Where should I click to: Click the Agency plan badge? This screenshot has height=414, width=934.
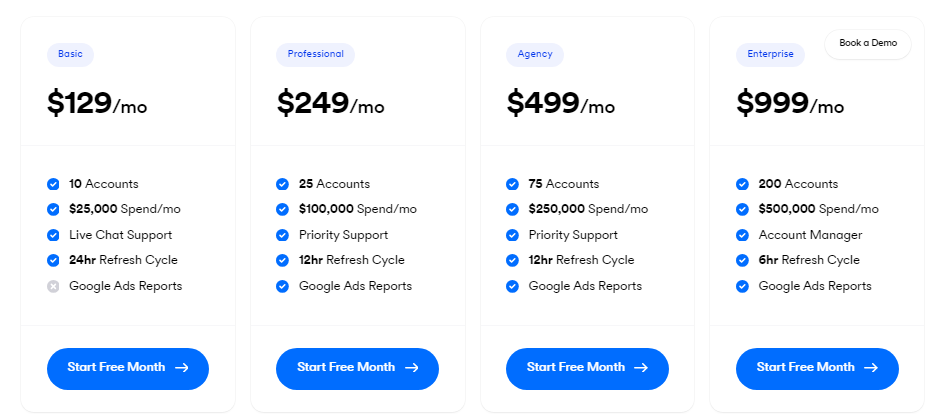pyautogui.click(x=535, y=54)
